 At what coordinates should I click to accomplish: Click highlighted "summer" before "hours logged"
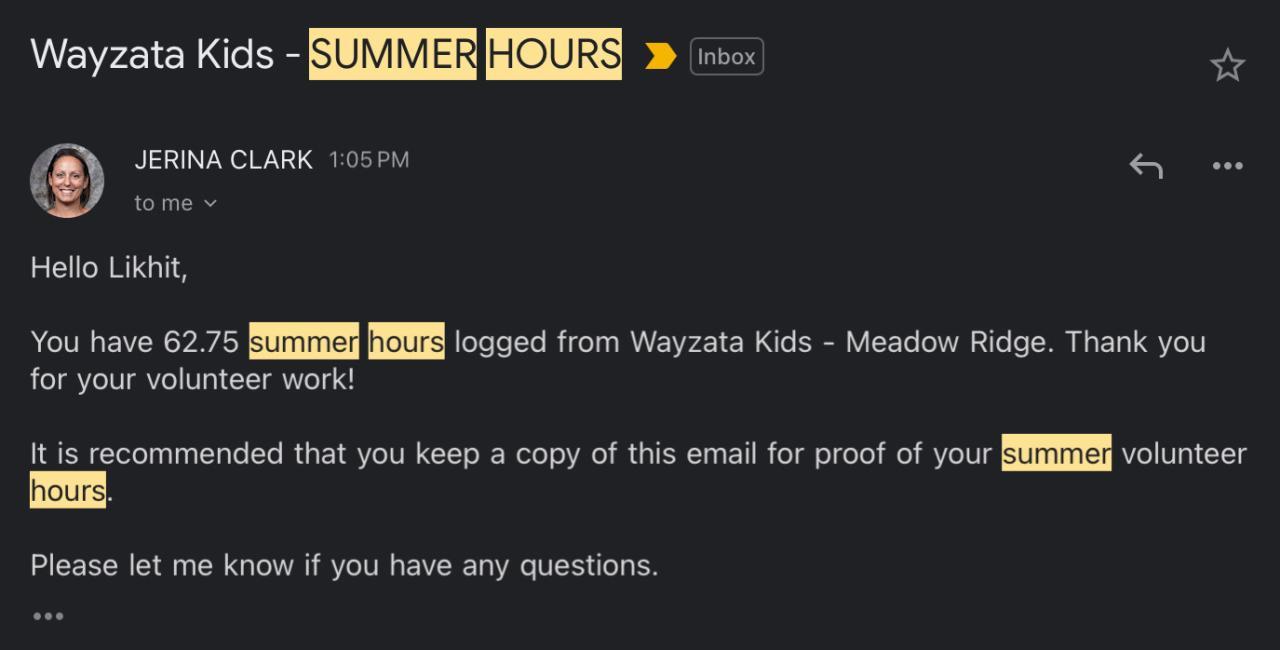click(x=304, y=342)
